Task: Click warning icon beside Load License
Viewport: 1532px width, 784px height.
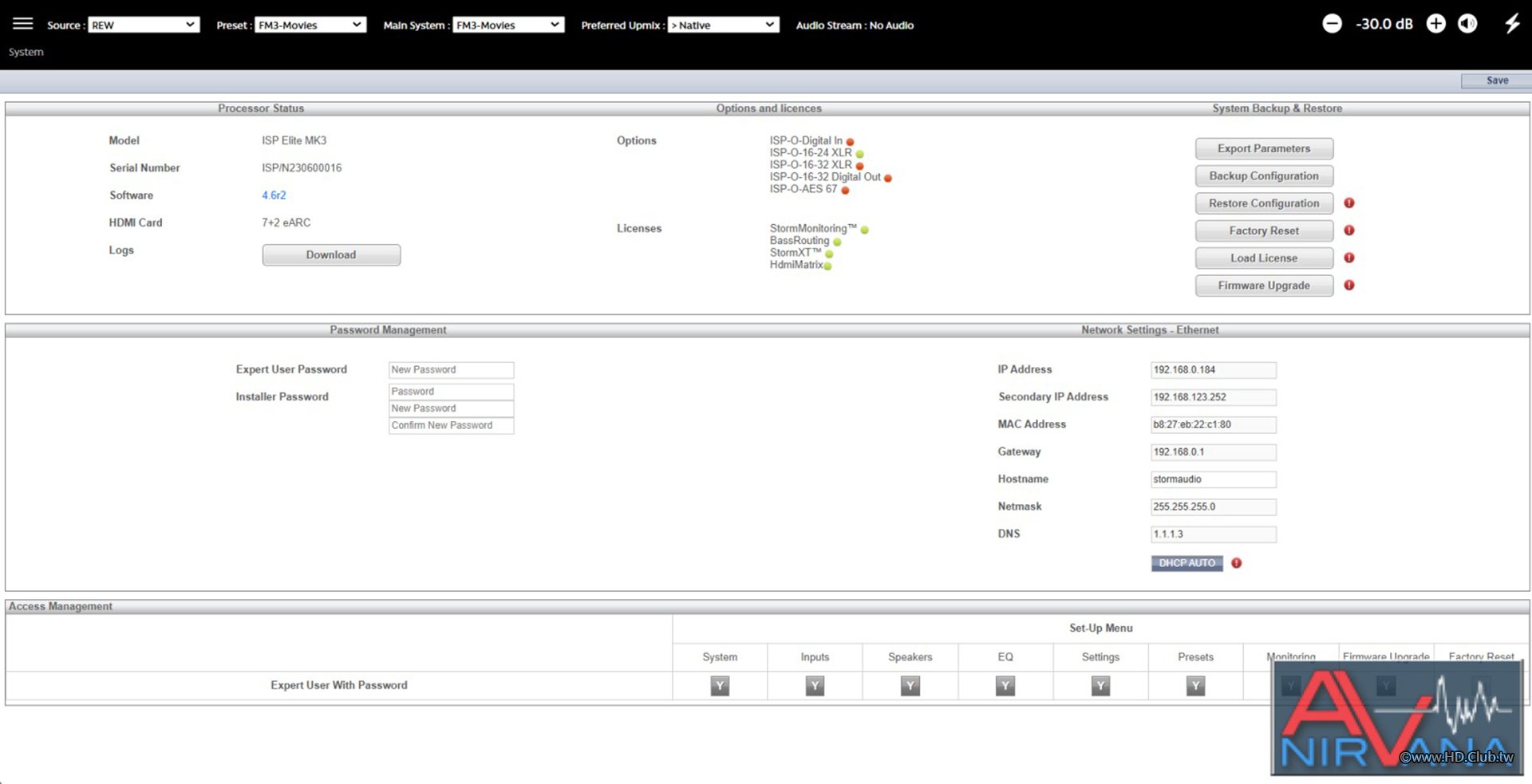Action: (1349, 258)
